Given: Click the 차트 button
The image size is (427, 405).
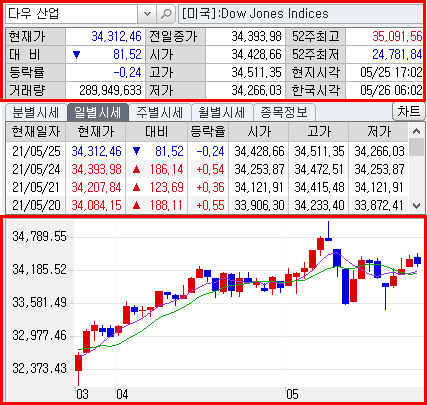Looking at the screenshot, I should [x=409, y=111].
